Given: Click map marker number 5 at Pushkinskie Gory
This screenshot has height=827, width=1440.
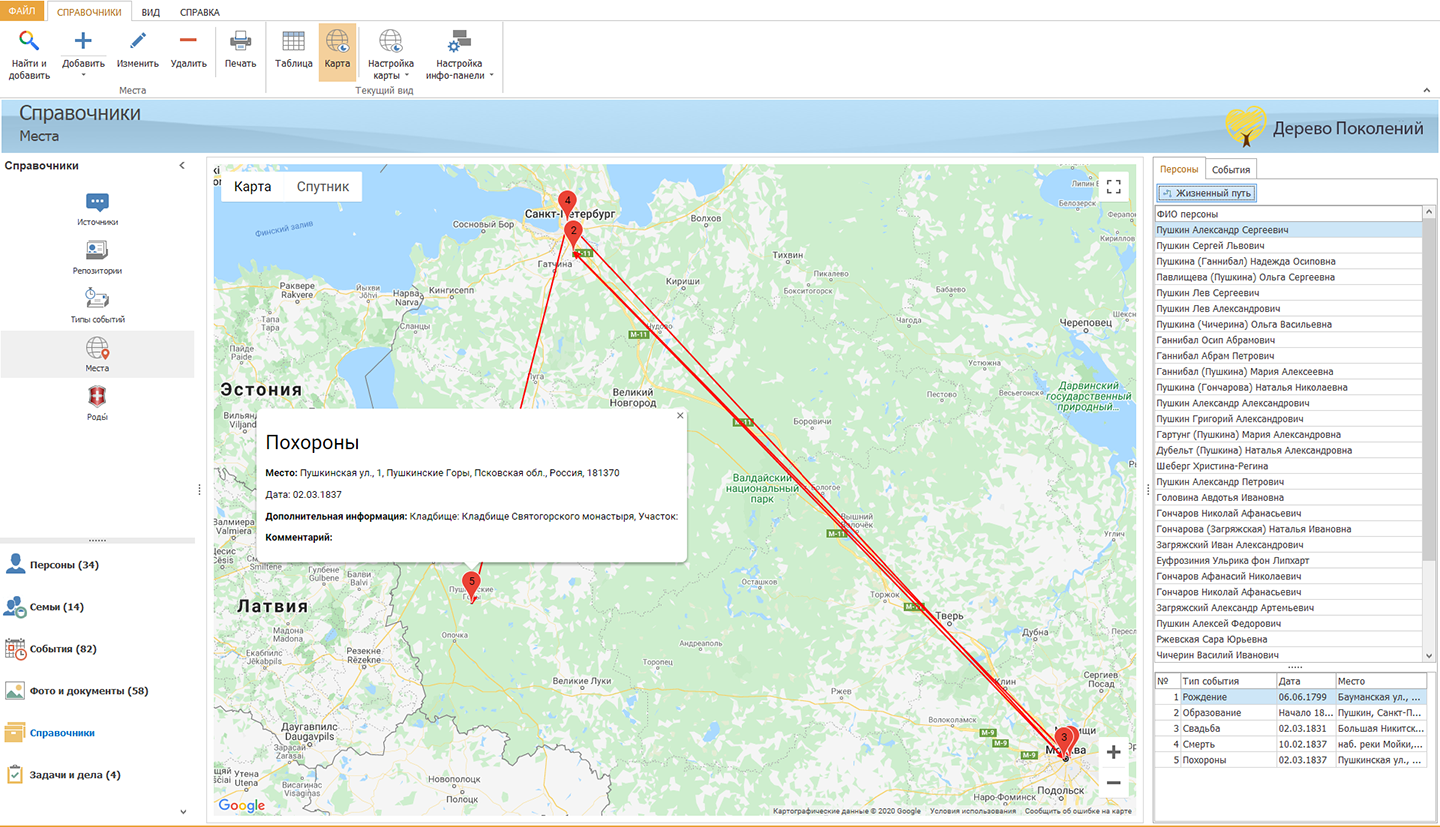Looking at the screenshot, I should coord(472,583).
